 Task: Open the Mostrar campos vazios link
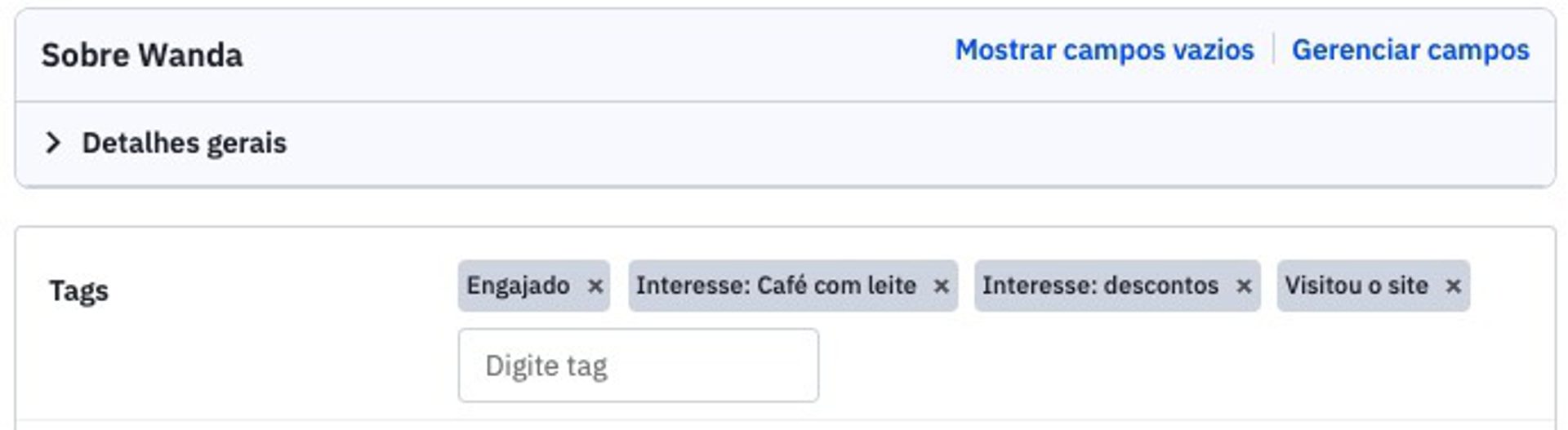(1104, 51)
